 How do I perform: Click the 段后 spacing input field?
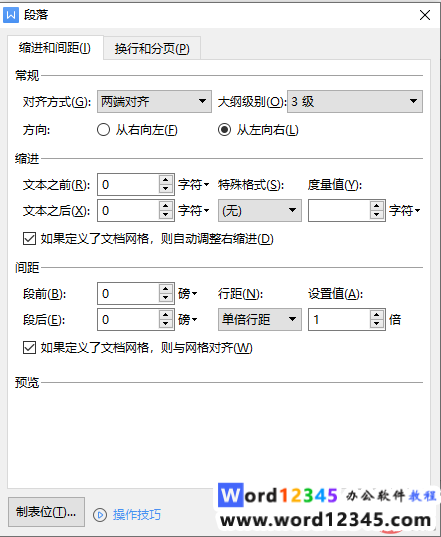128,320
